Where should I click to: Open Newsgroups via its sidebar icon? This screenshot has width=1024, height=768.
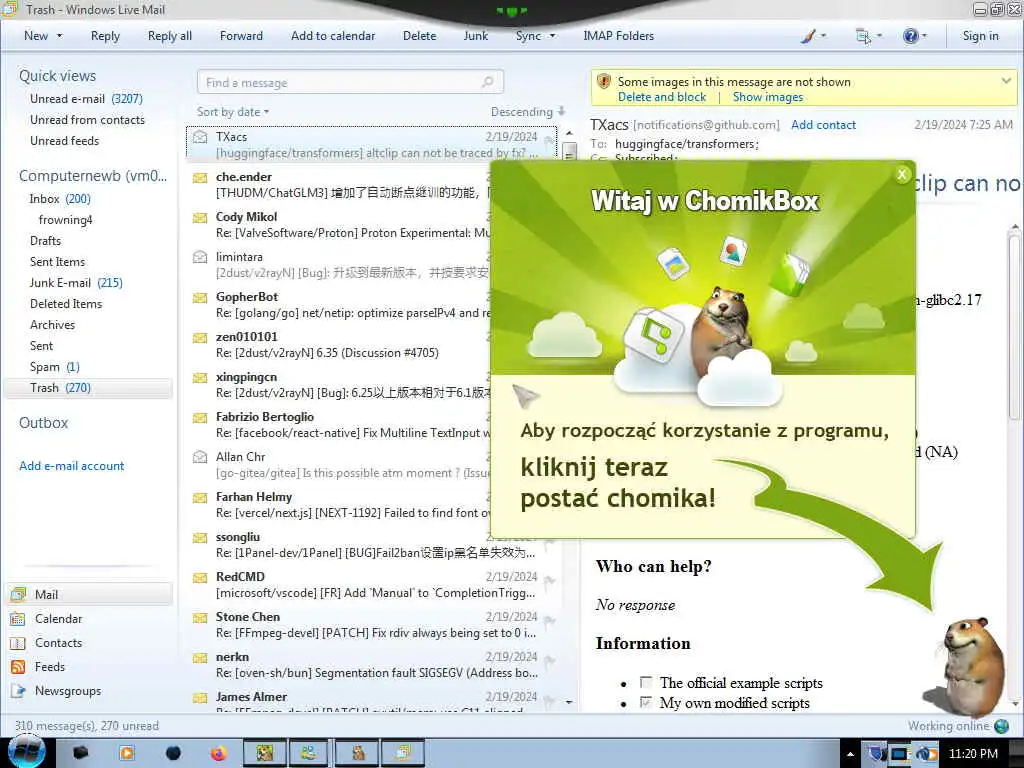click(x=18, y=691)
